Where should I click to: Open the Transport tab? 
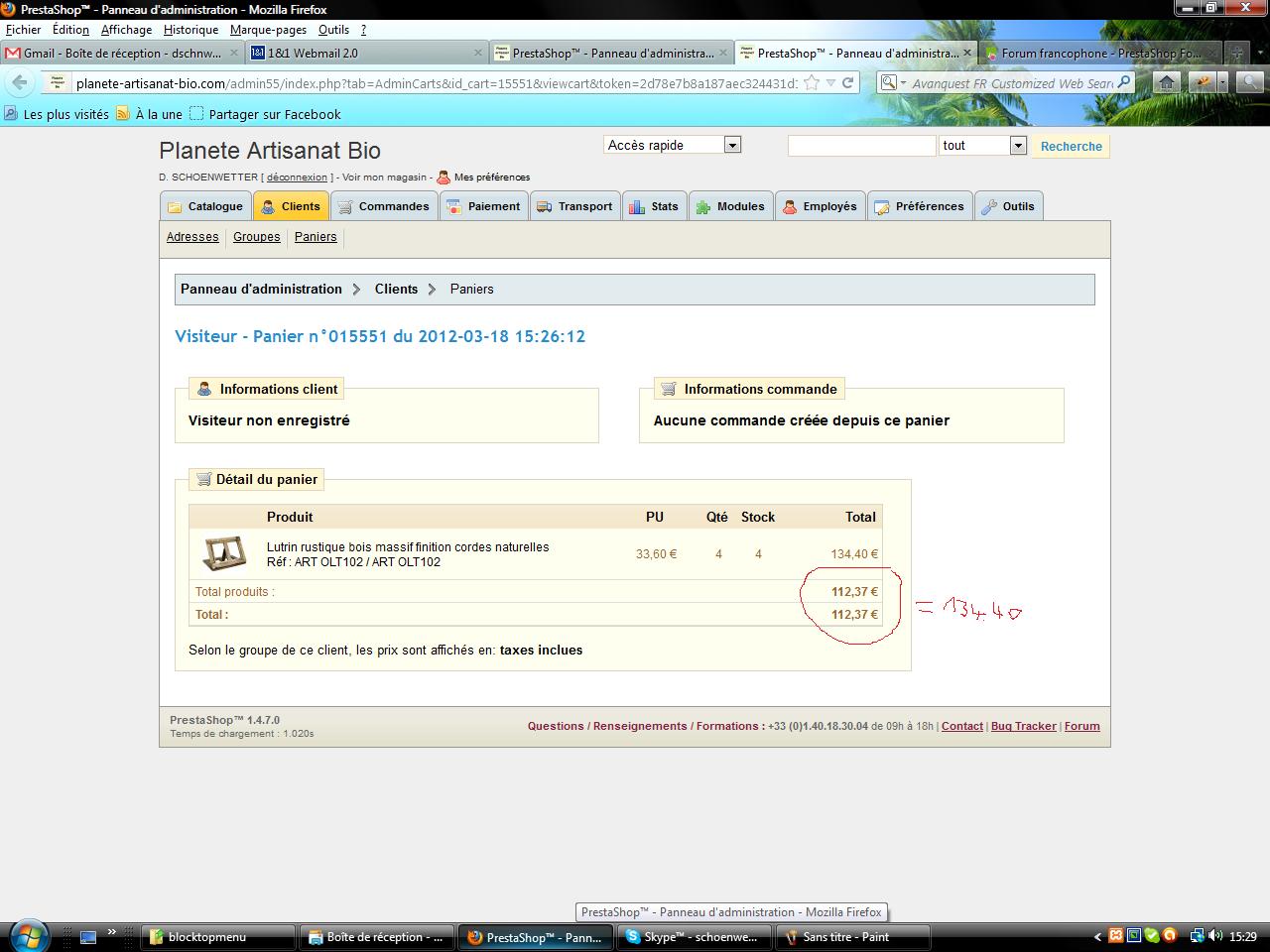click(x=574, y=206)
